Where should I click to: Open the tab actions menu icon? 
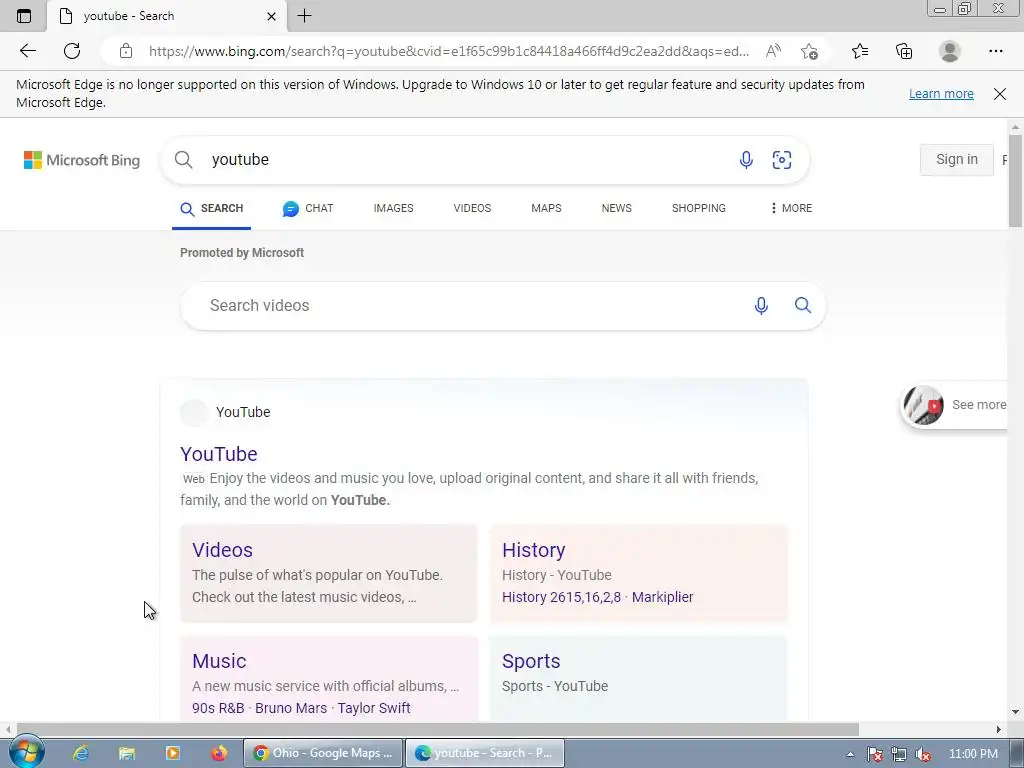click(x=24, y=16)
